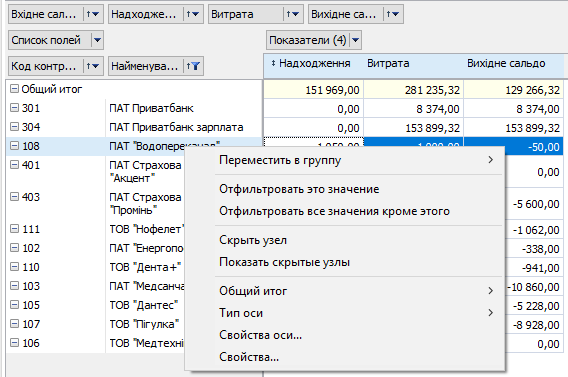
Task: Click filter funnel icon on Найменува field
Action: (x=193, y=66)
